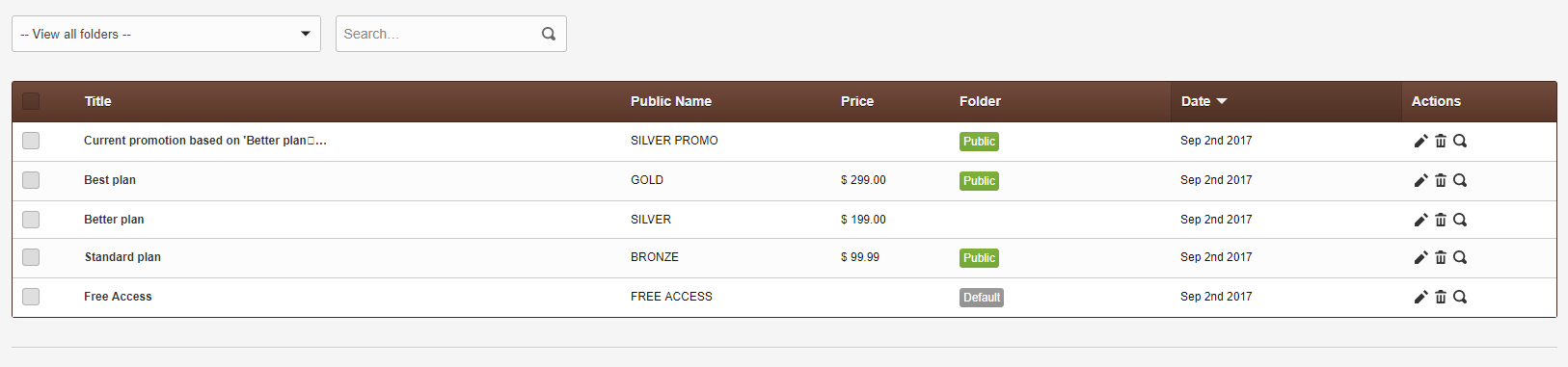Click the Default folder badge on Free Access
1568x367 pixels.
point(982,298)
